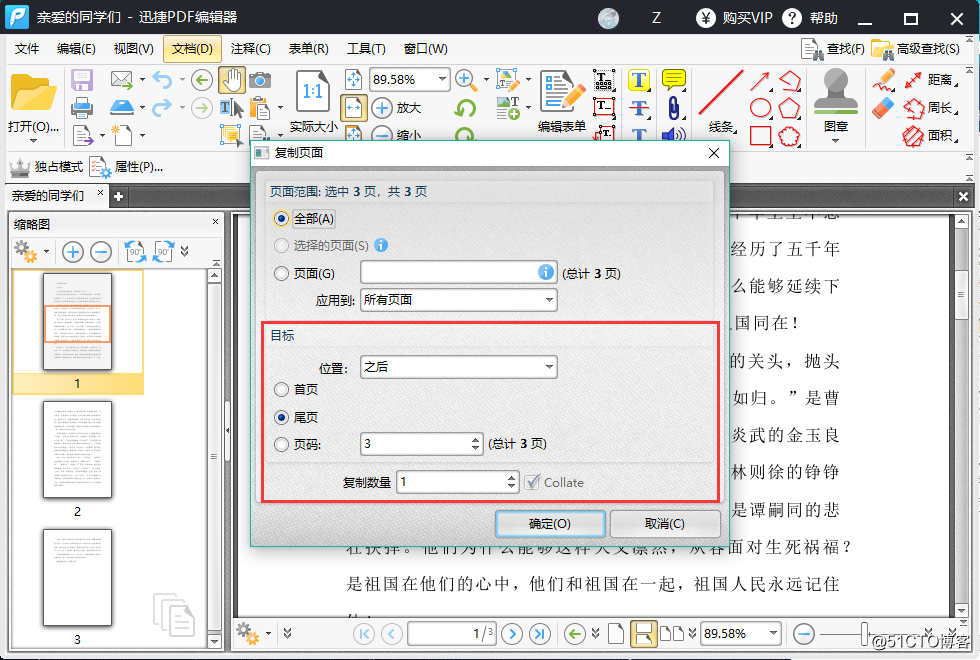Select the red oval shape tool
980x660 pixels.
pos(760,108)
